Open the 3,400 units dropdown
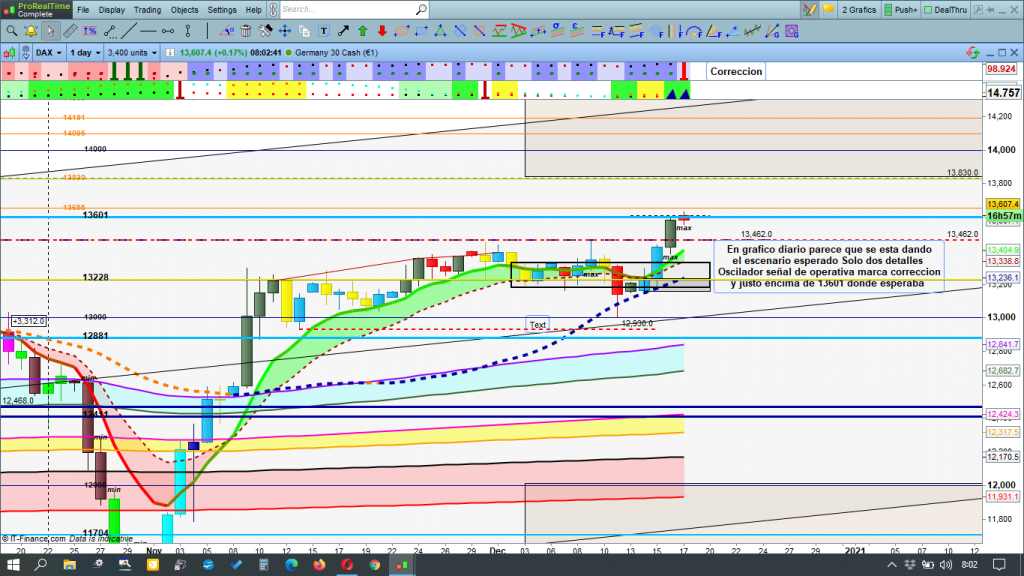This screenshot has width=1024, height=576. pyautogui.click(x=132, y=52)
